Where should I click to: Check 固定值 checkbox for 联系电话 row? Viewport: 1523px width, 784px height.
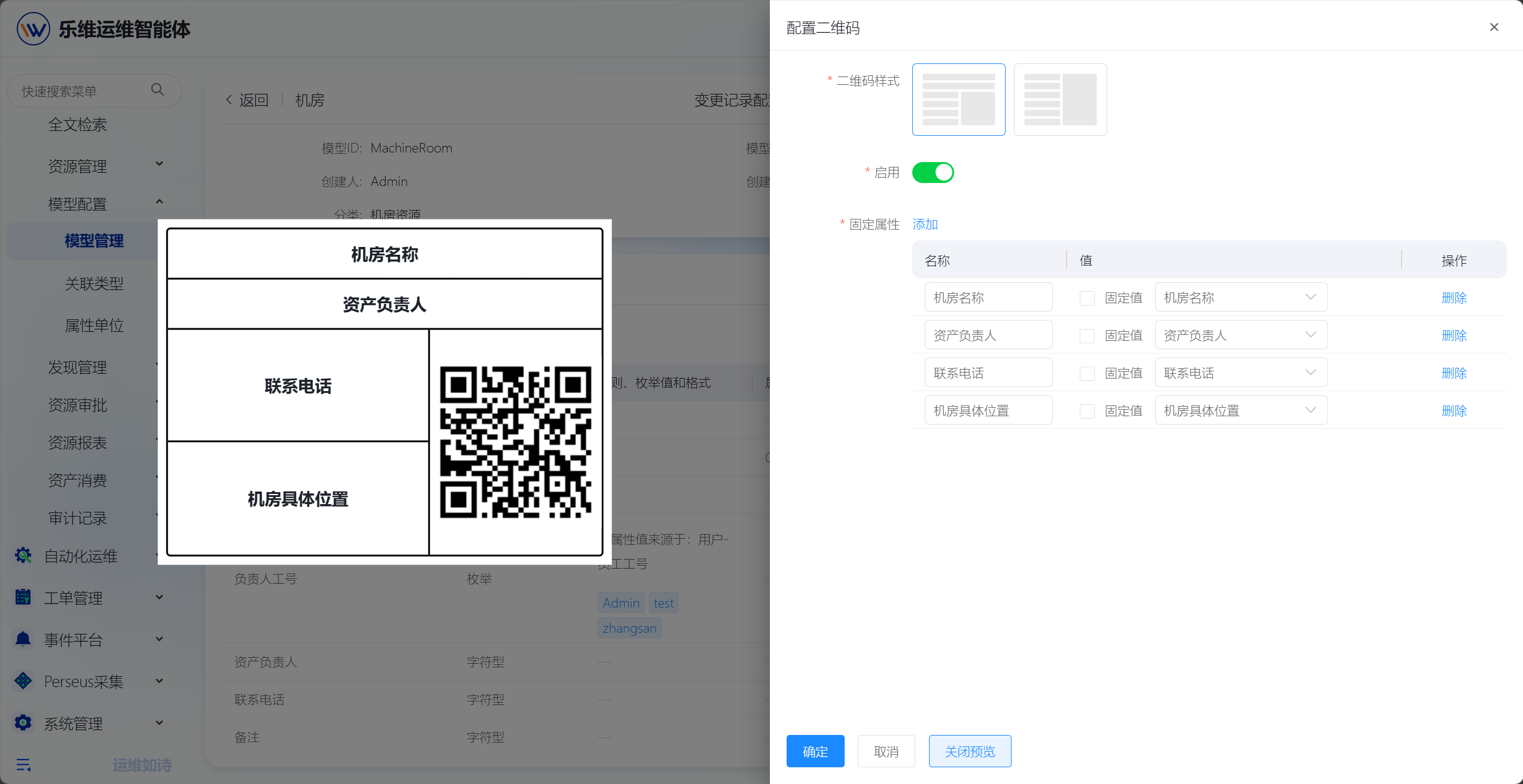(x=1087, y=373)
